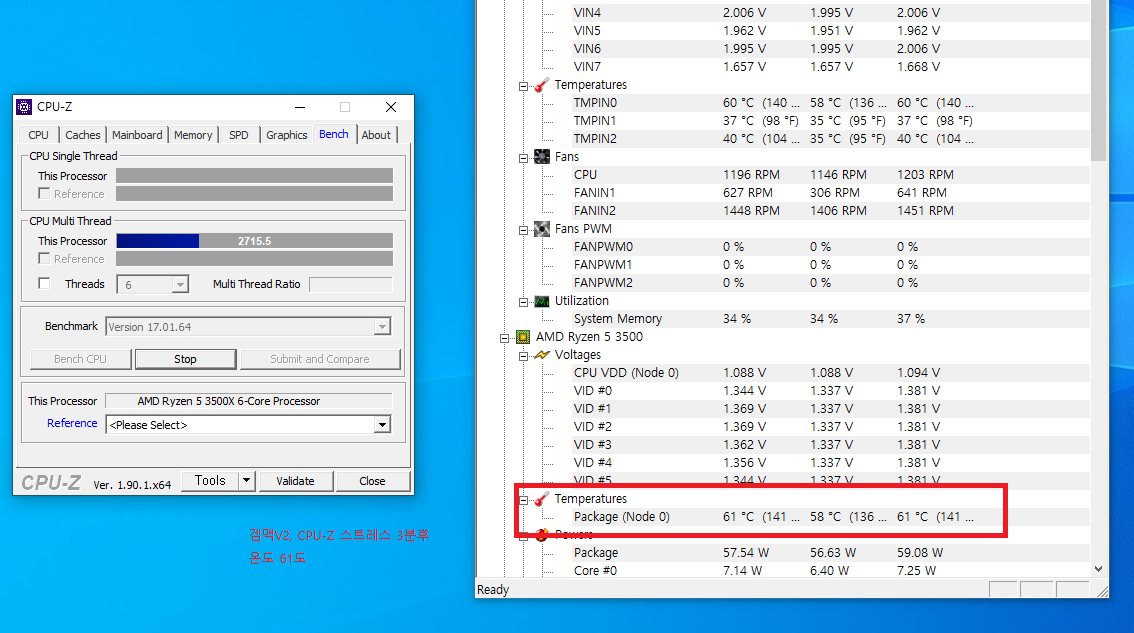The width and height of the screenshot is (1134, 633).
Task: Collapse the Voltages tree node
Action: pos(524,356)
